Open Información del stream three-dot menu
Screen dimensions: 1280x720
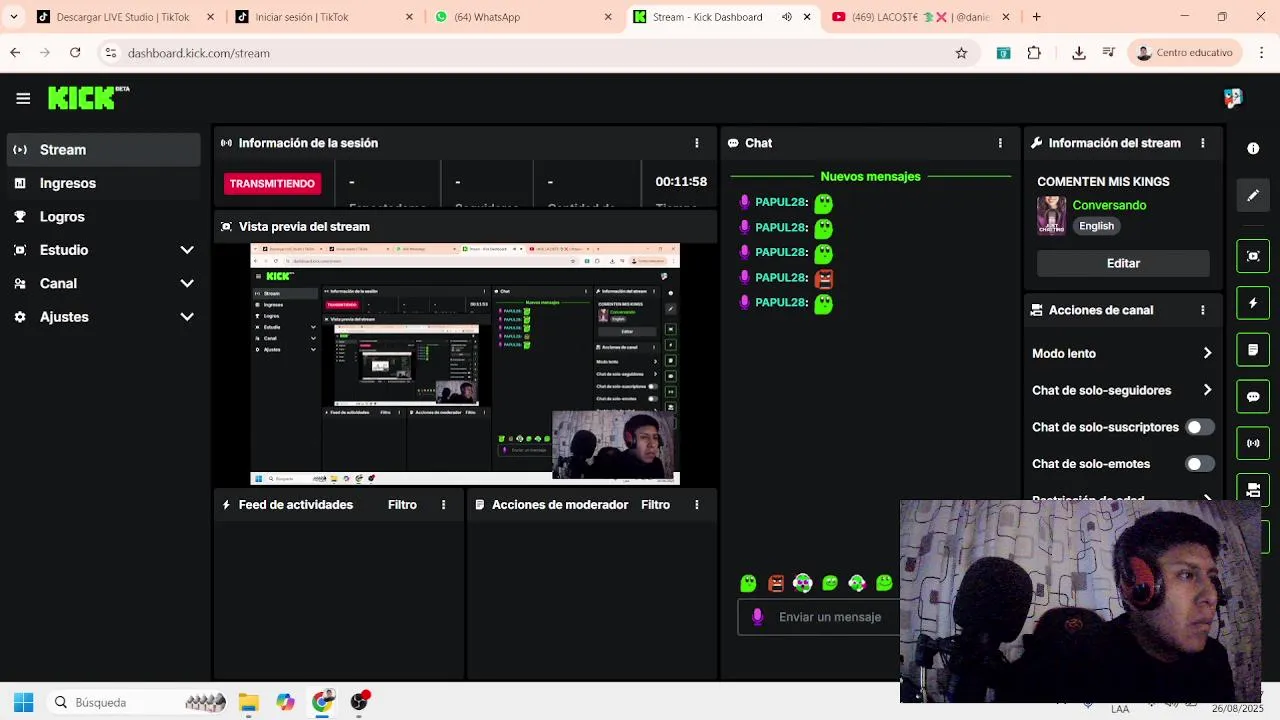pos(1203,143)
